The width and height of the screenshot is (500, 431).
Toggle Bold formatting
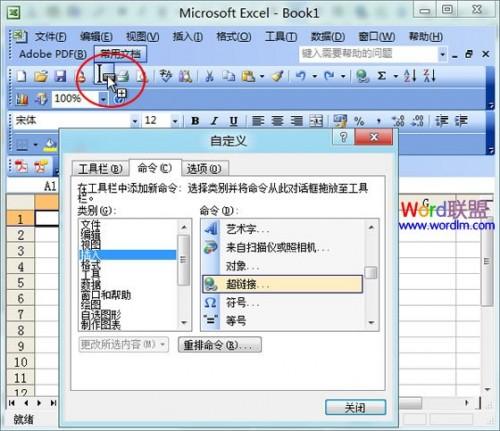point(195,121)
